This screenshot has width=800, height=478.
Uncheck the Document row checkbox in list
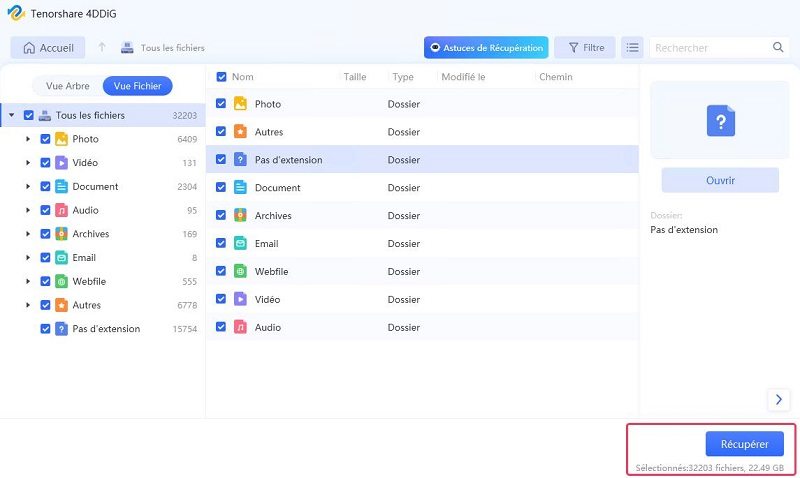(x=222, y=188)
